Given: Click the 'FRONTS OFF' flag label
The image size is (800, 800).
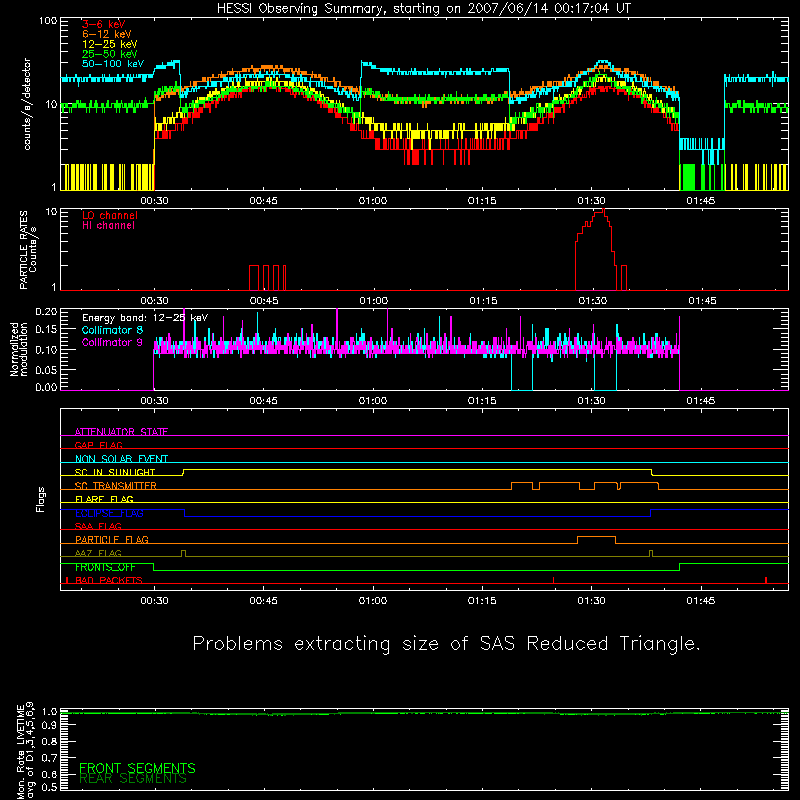Looking at the screenshot, I should [x=105, y=567].
